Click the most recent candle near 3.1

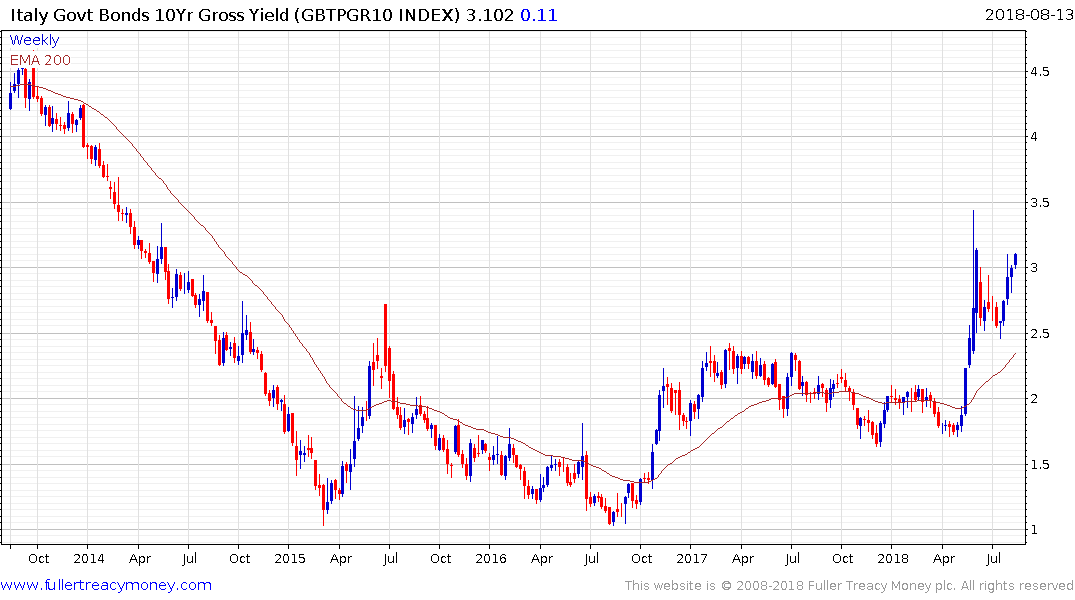(x=1015, y=259)
